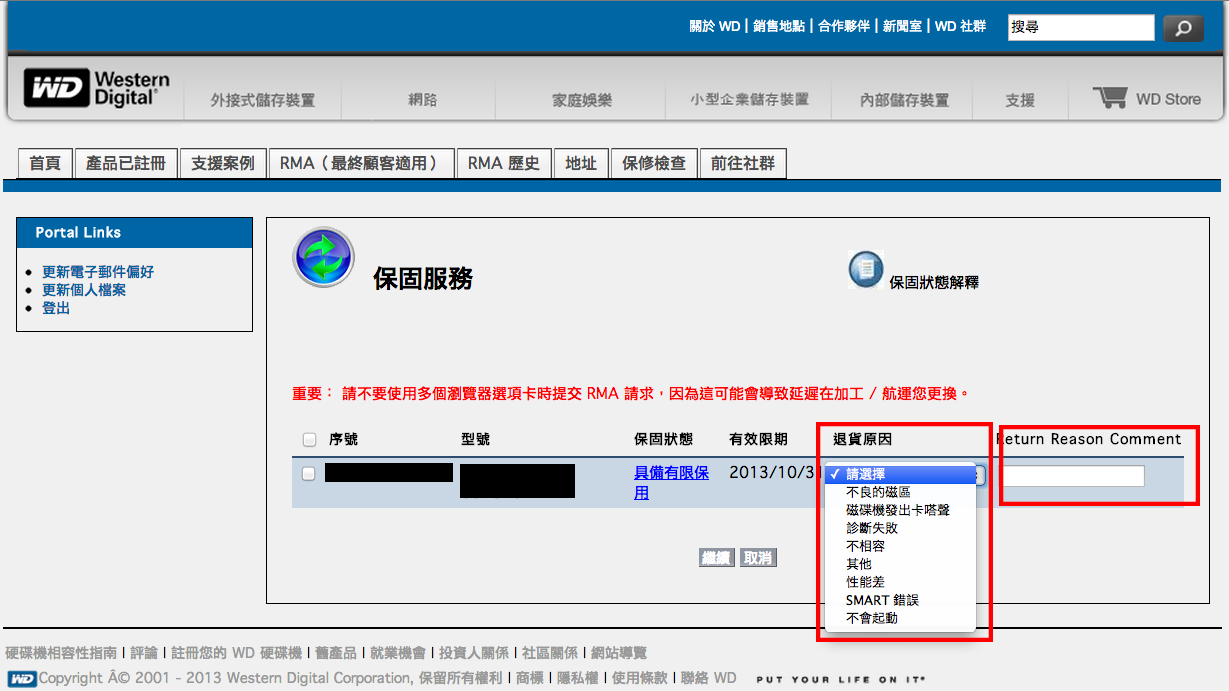Check the product row checkbox
Image resolution: width=1229 pixels, height=691 pixels.
click(309, 474)
